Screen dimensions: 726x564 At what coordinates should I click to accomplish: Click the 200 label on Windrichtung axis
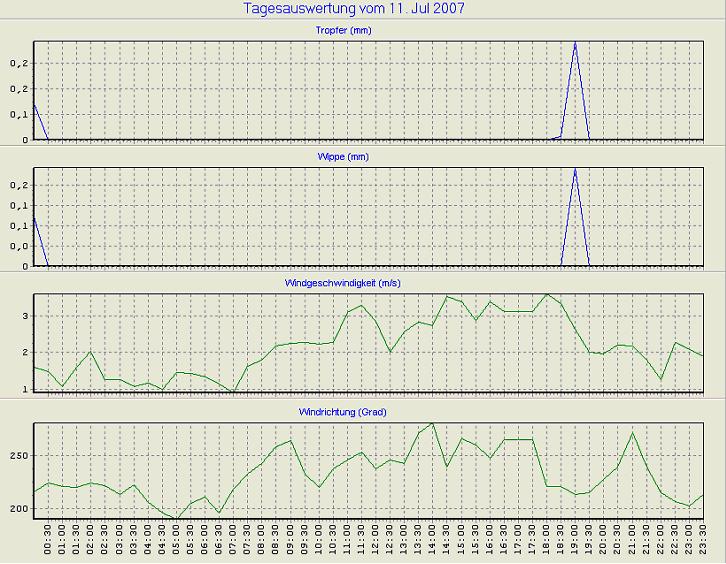[17, 509]
